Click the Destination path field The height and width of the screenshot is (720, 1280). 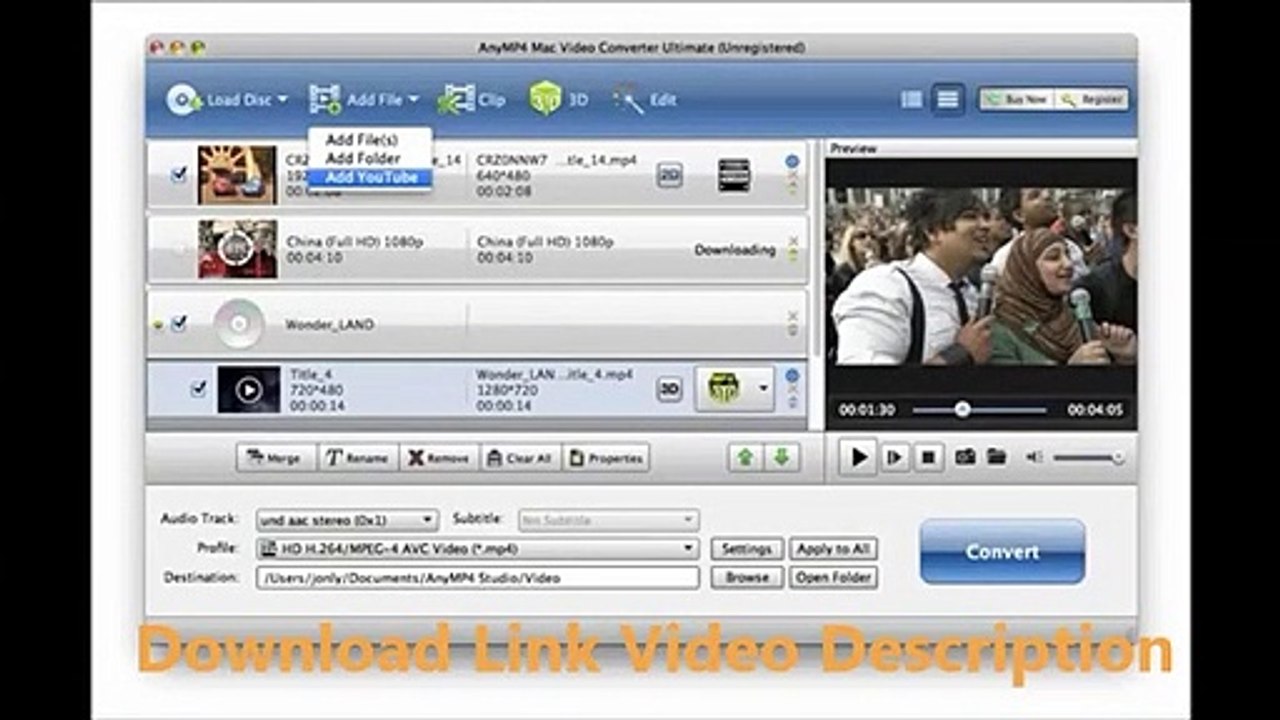coord(477,577)
